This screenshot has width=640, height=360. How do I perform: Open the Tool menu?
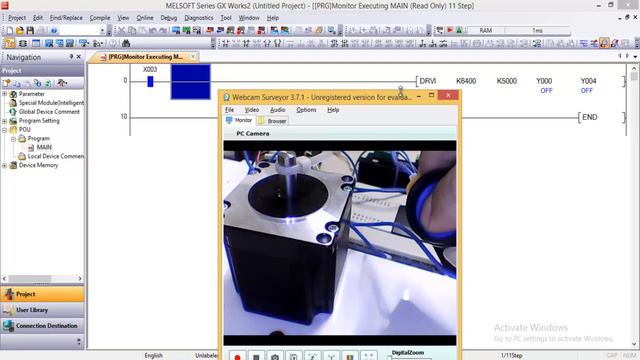coord(226,18)
